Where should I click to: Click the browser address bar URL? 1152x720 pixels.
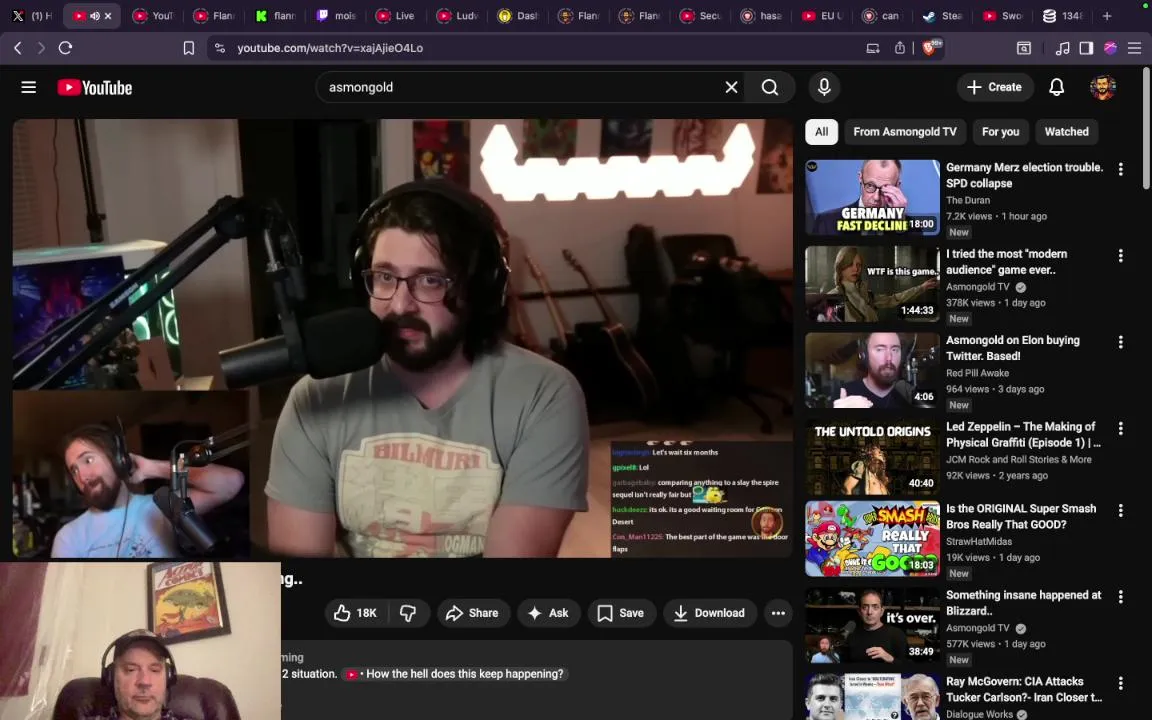pos(330,48)
